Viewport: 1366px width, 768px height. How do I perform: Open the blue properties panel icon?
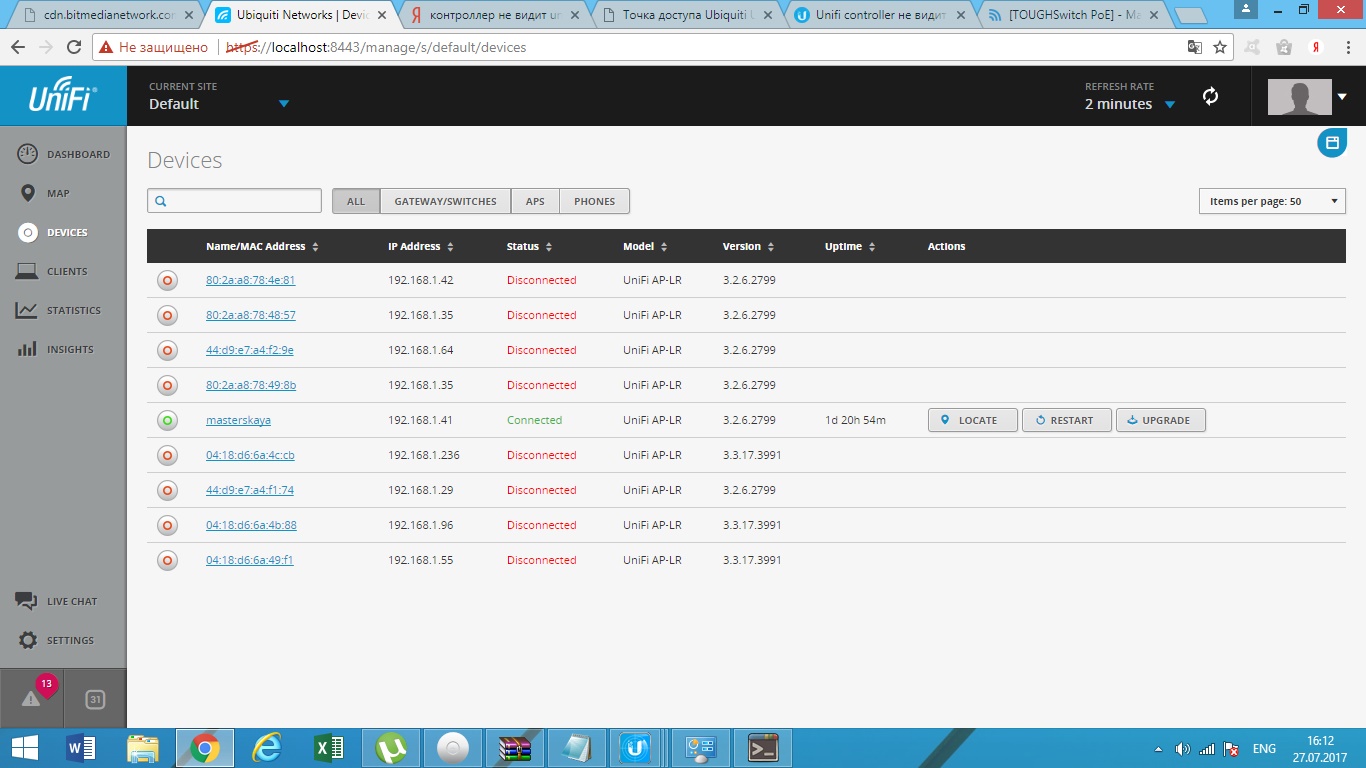[x=1331, y=143]
